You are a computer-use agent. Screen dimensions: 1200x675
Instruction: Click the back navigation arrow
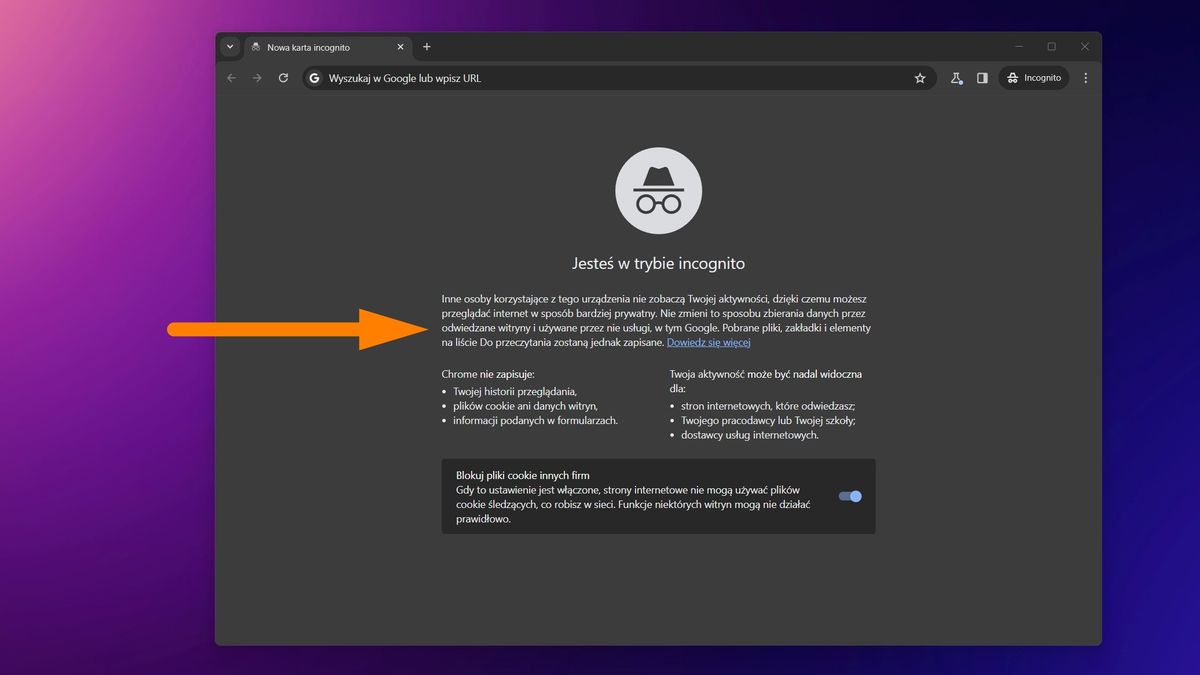tap(231, 77)
